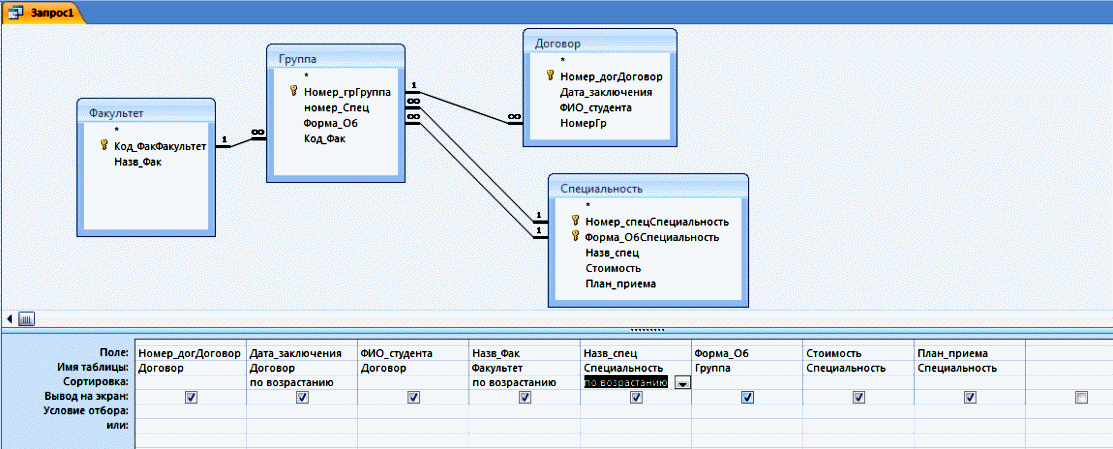Click key icon beside Код_ФакФакультет field

point(104,146)
